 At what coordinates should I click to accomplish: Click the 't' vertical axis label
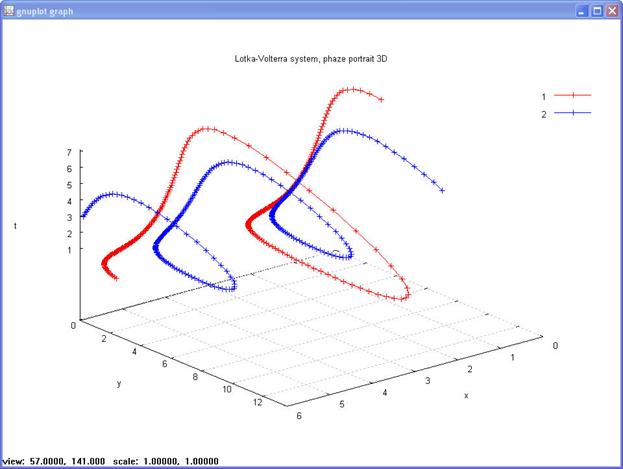pyautogui.click(x=15, y=226)
